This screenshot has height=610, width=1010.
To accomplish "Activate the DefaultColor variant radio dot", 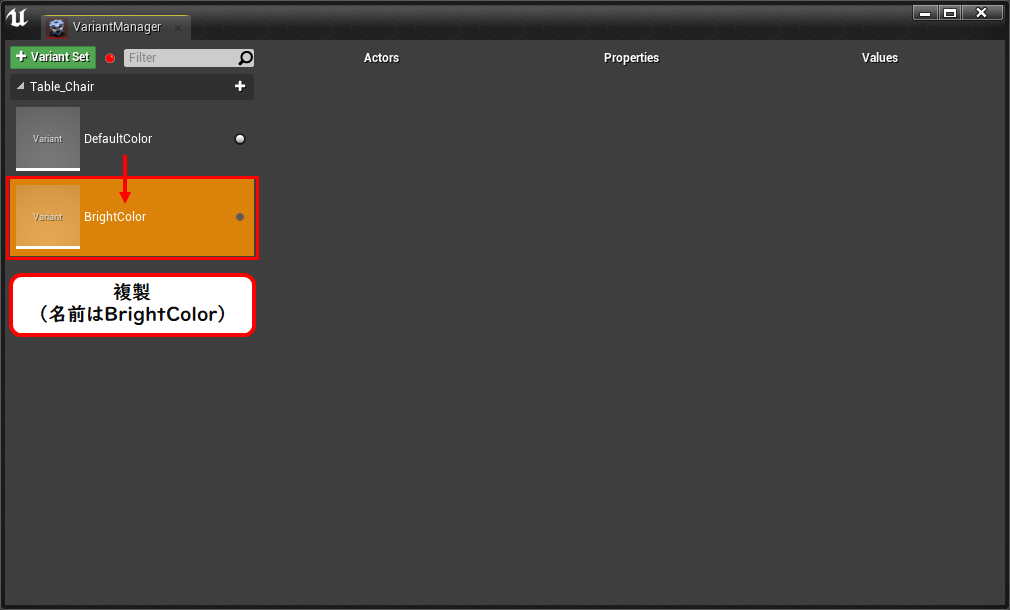I will [x=240, y=138].
